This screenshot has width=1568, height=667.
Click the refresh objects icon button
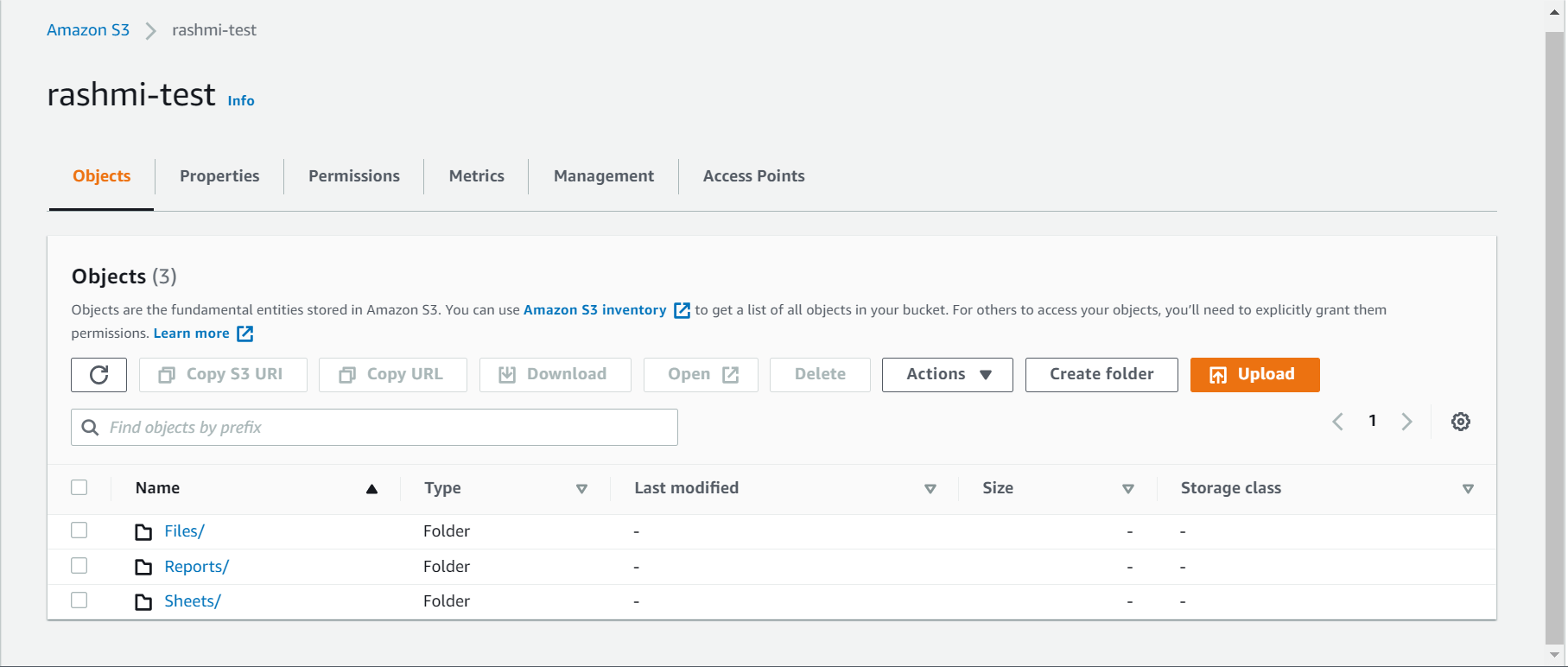point(99,375)
